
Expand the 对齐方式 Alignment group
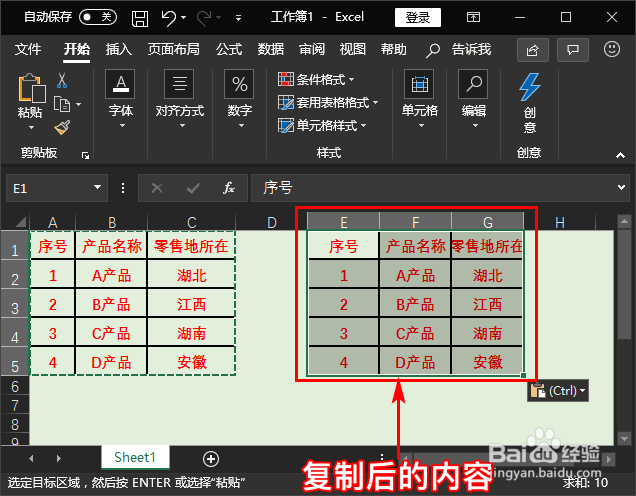point(180,99)
